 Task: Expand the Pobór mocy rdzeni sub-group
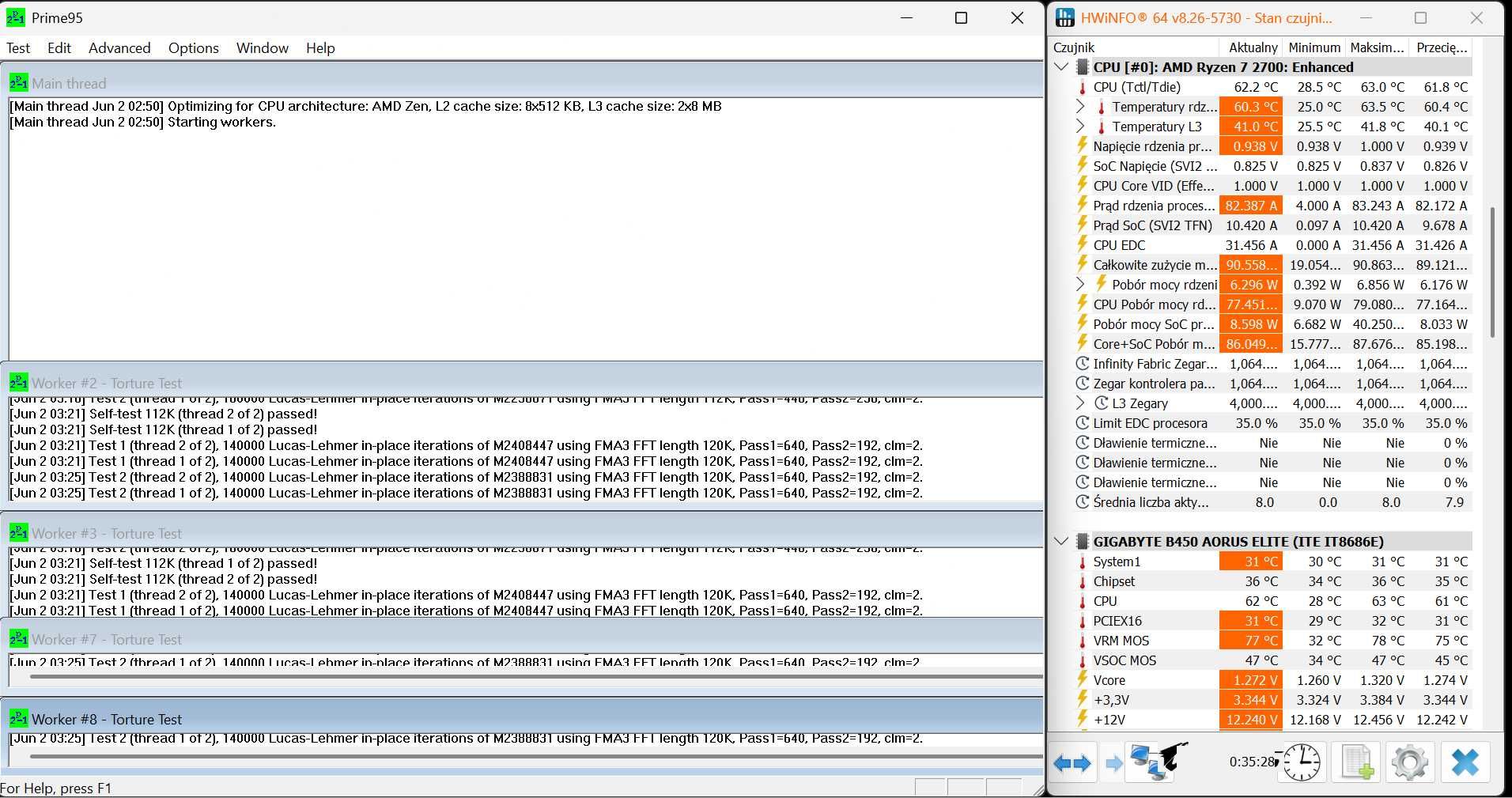tap(1081, 284)
